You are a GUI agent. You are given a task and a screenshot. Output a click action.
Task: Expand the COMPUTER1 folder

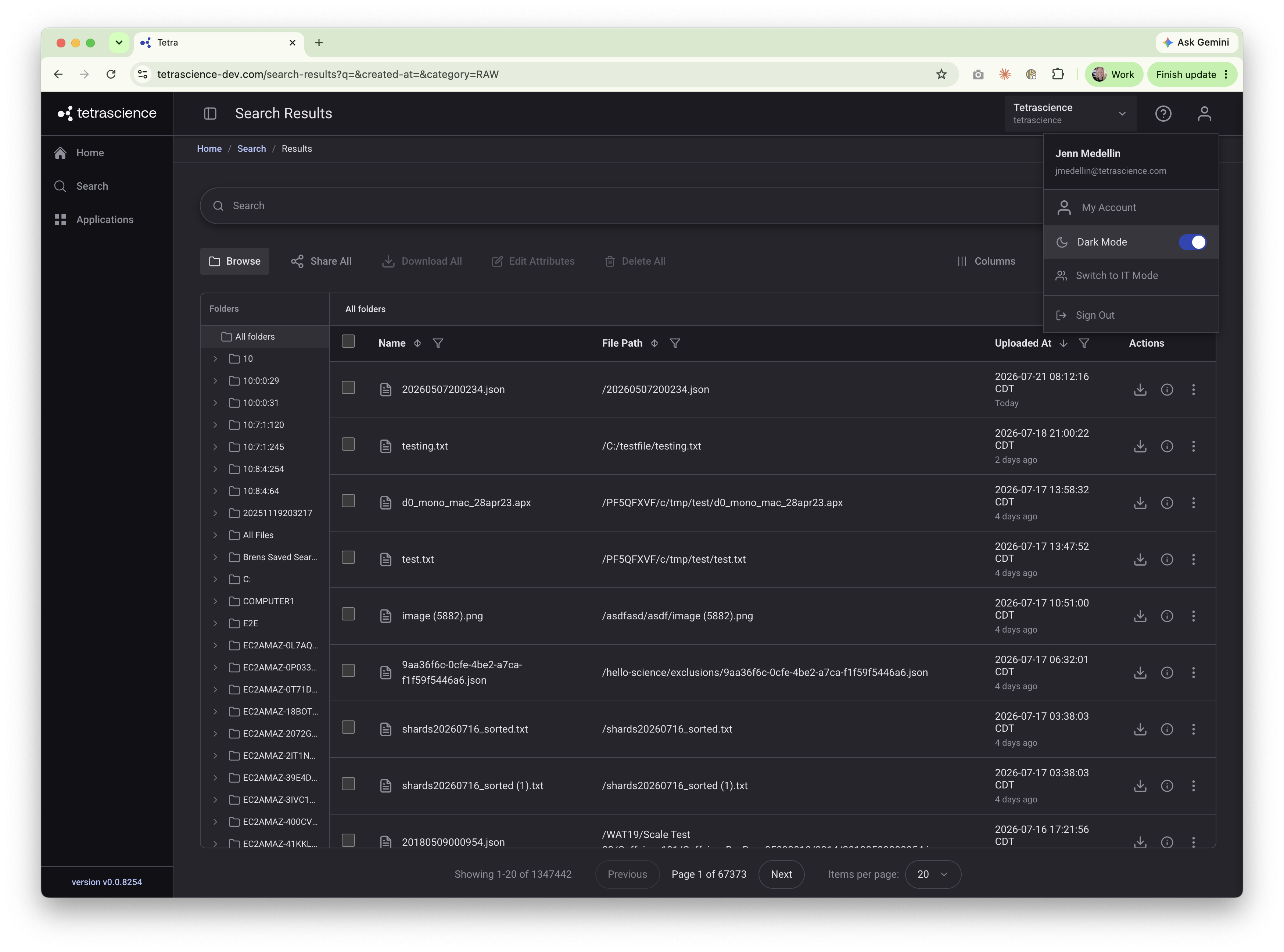(215, 601)
